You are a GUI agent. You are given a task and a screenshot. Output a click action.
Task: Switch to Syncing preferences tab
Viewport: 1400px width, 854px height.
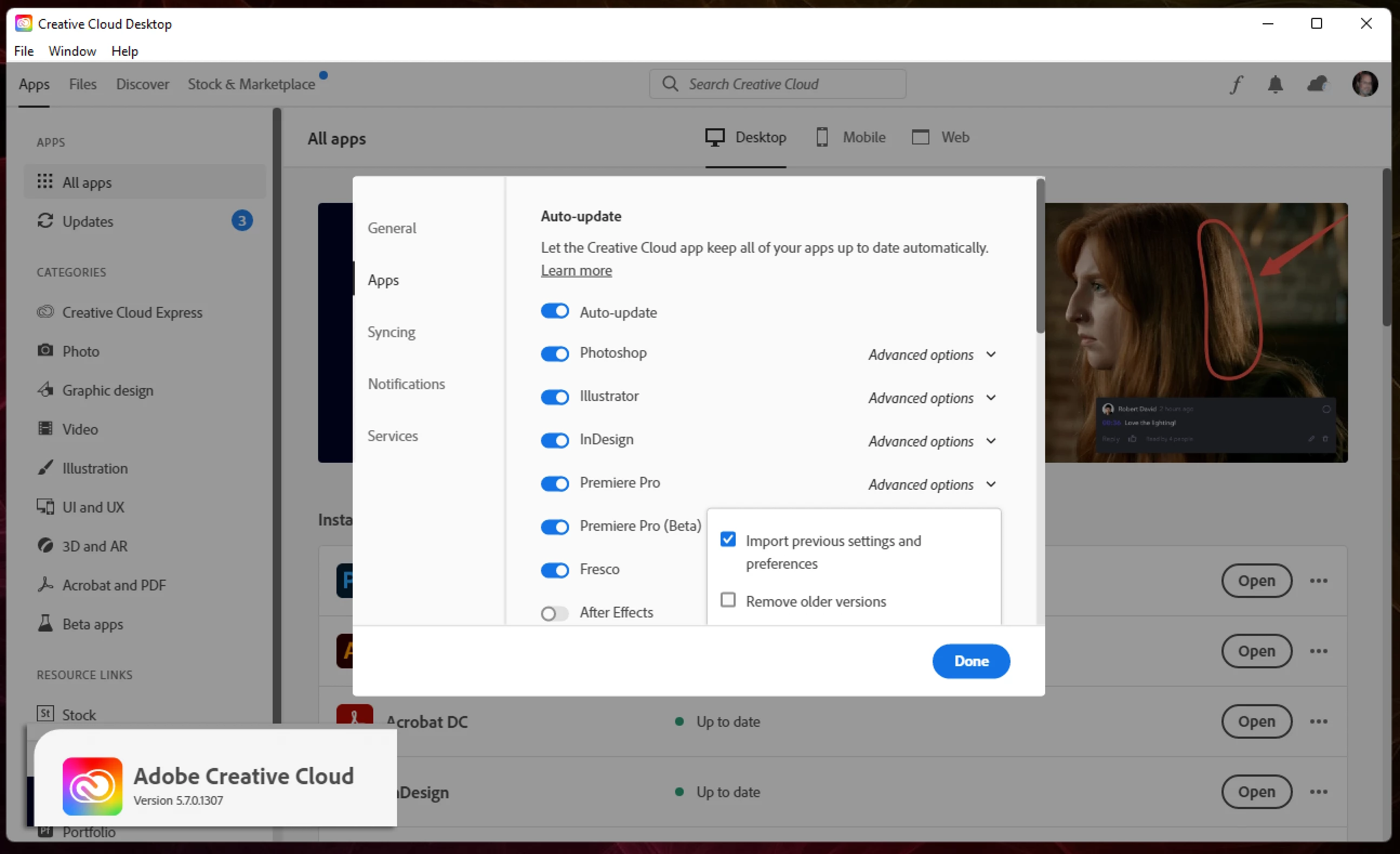392,331
